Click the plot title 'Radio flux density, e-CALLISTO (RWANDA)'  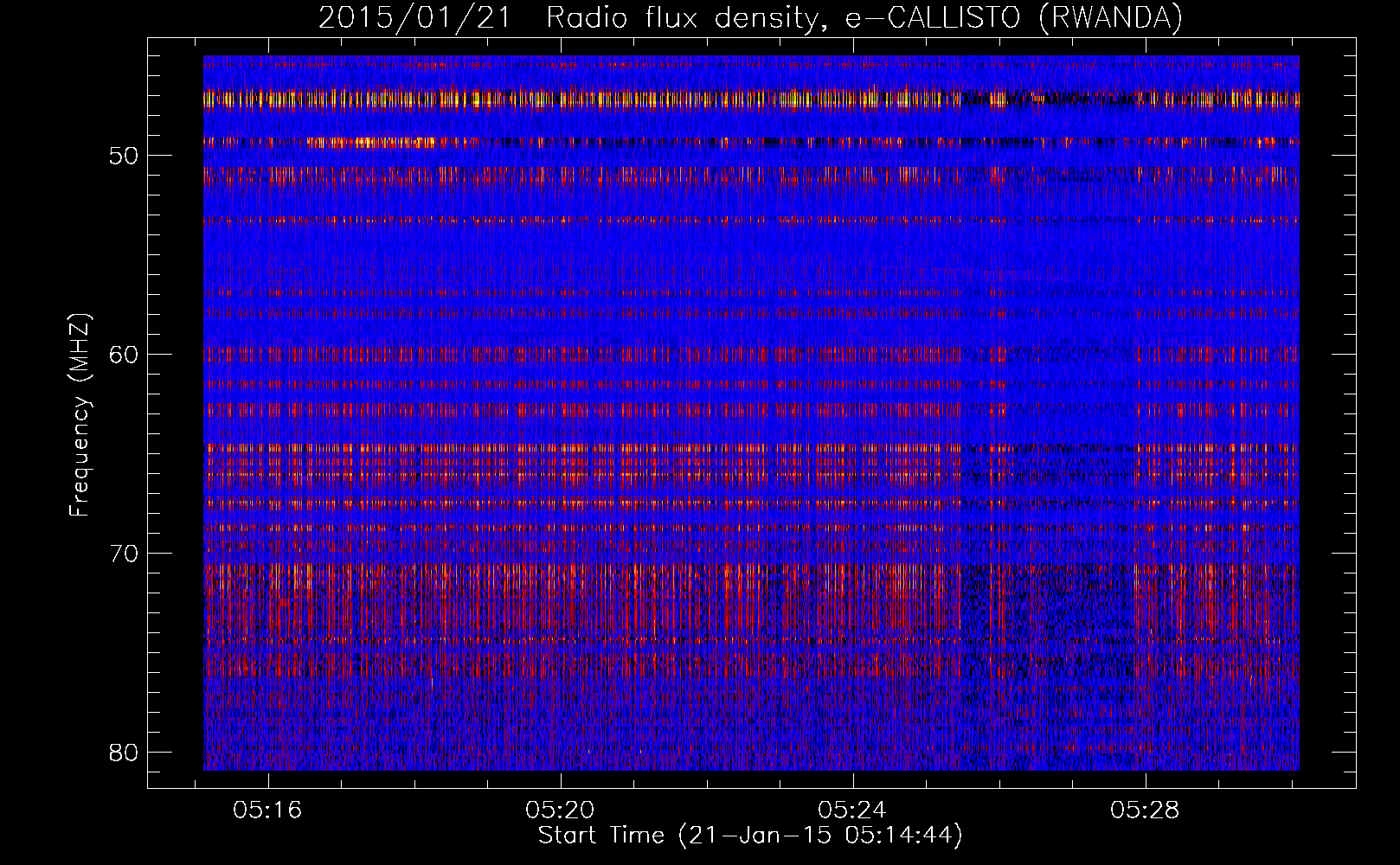864,18
